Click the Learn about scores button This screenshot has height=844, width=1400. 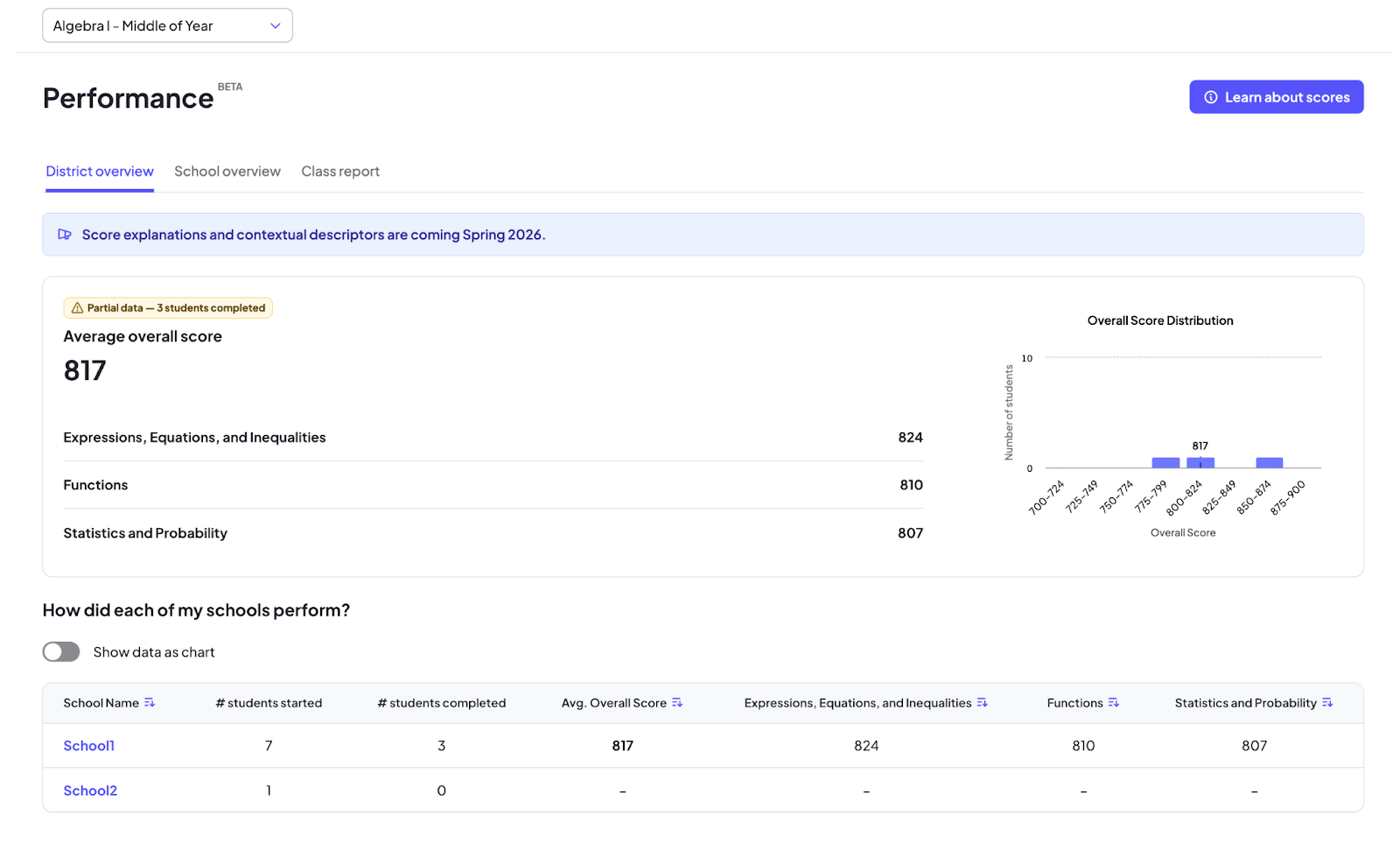pos(1276,97)
